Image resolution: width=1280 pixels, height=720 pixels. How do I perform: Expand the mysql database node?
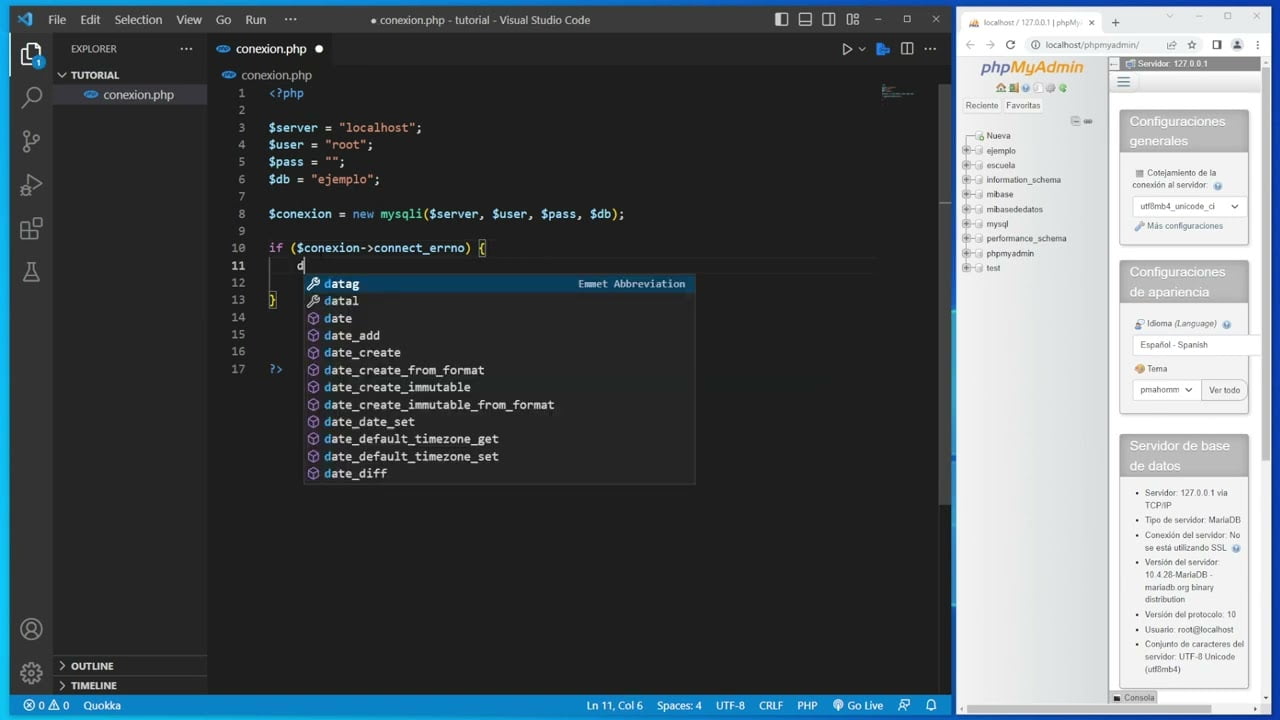tap(966, 224)
